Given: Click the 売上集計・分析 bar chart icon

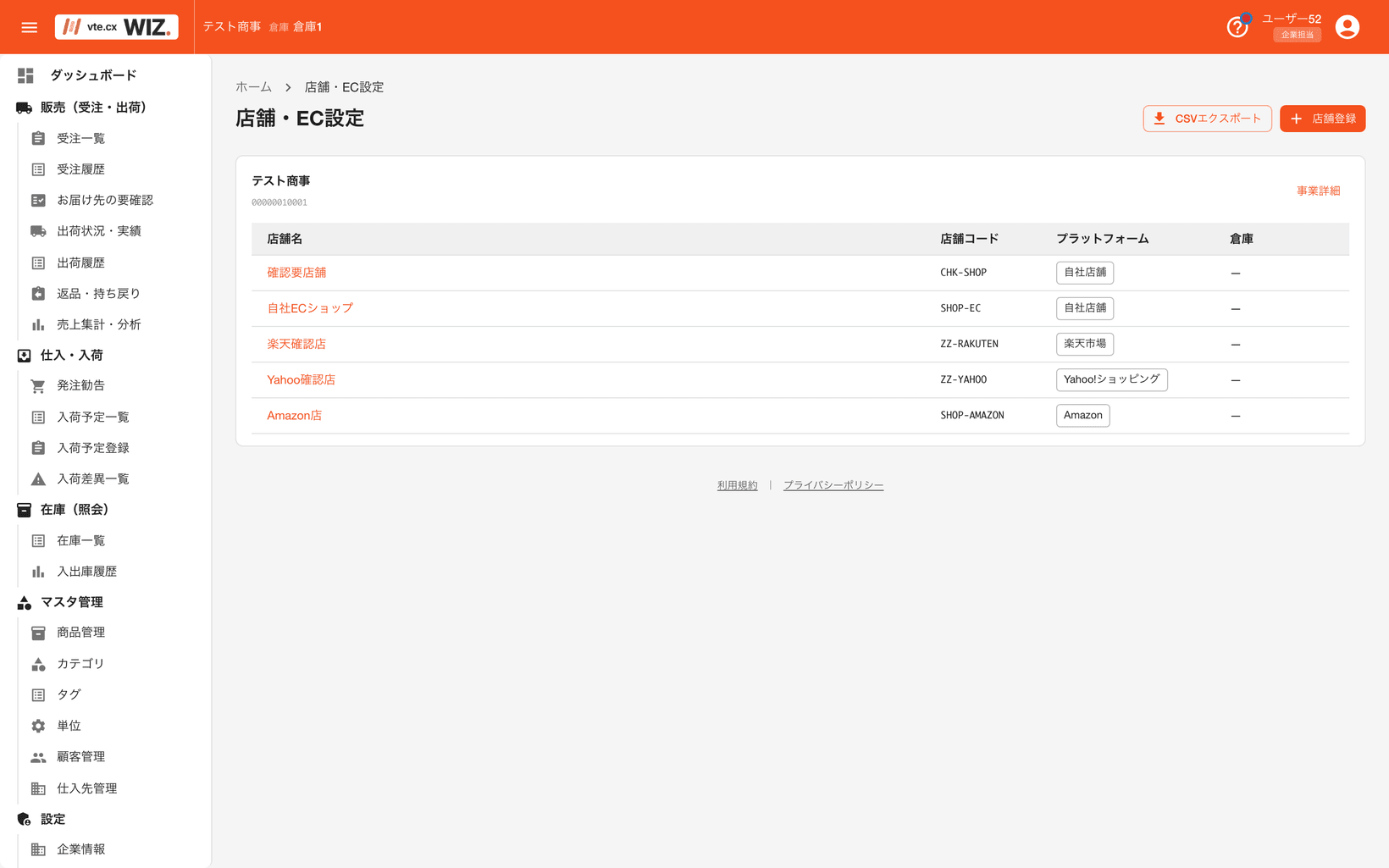Looking at the screenshot, I should pos(38,324).
